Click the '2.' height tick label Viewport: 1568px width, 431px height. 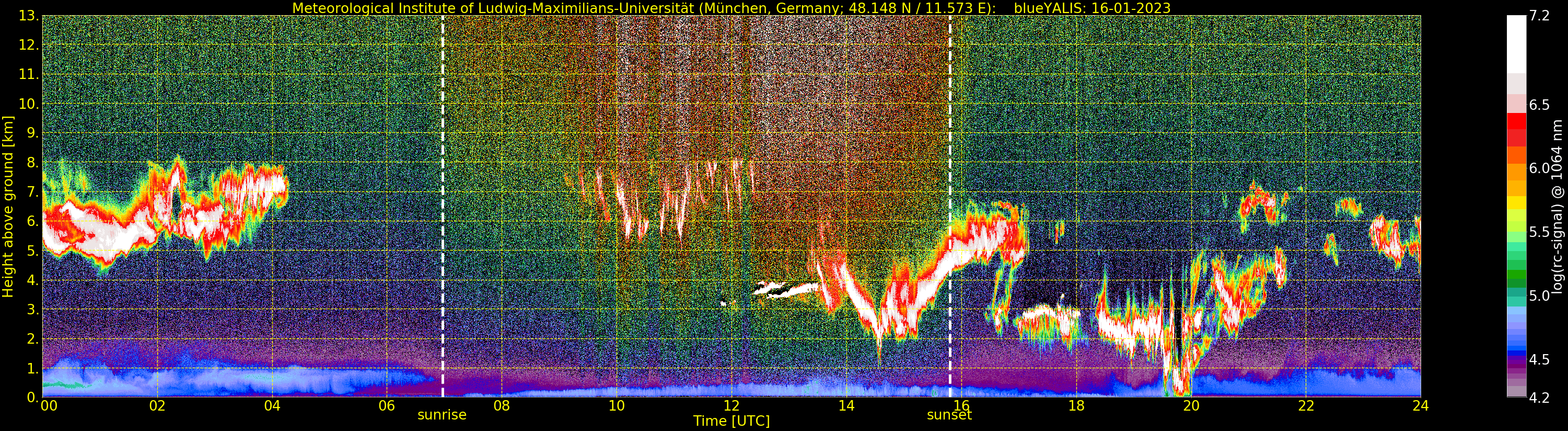point(33,338)
